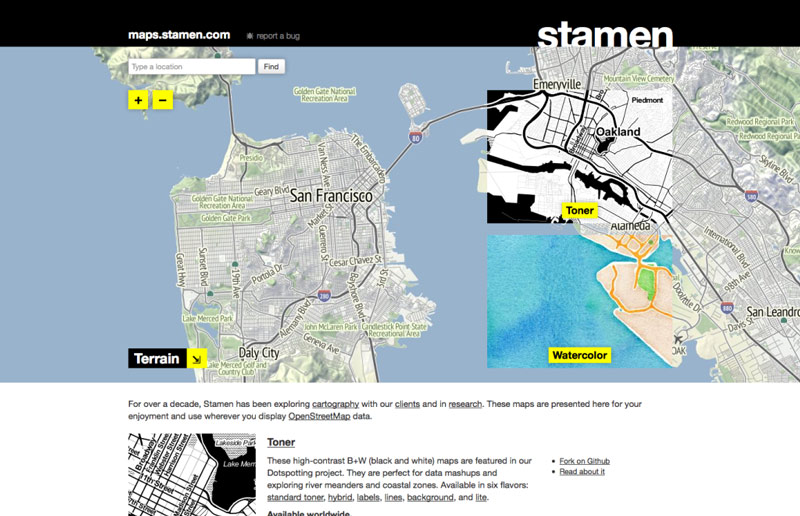Open the Read about it link
The height and width of the screenshot is (516, 800).
click(x=582, y=472)
